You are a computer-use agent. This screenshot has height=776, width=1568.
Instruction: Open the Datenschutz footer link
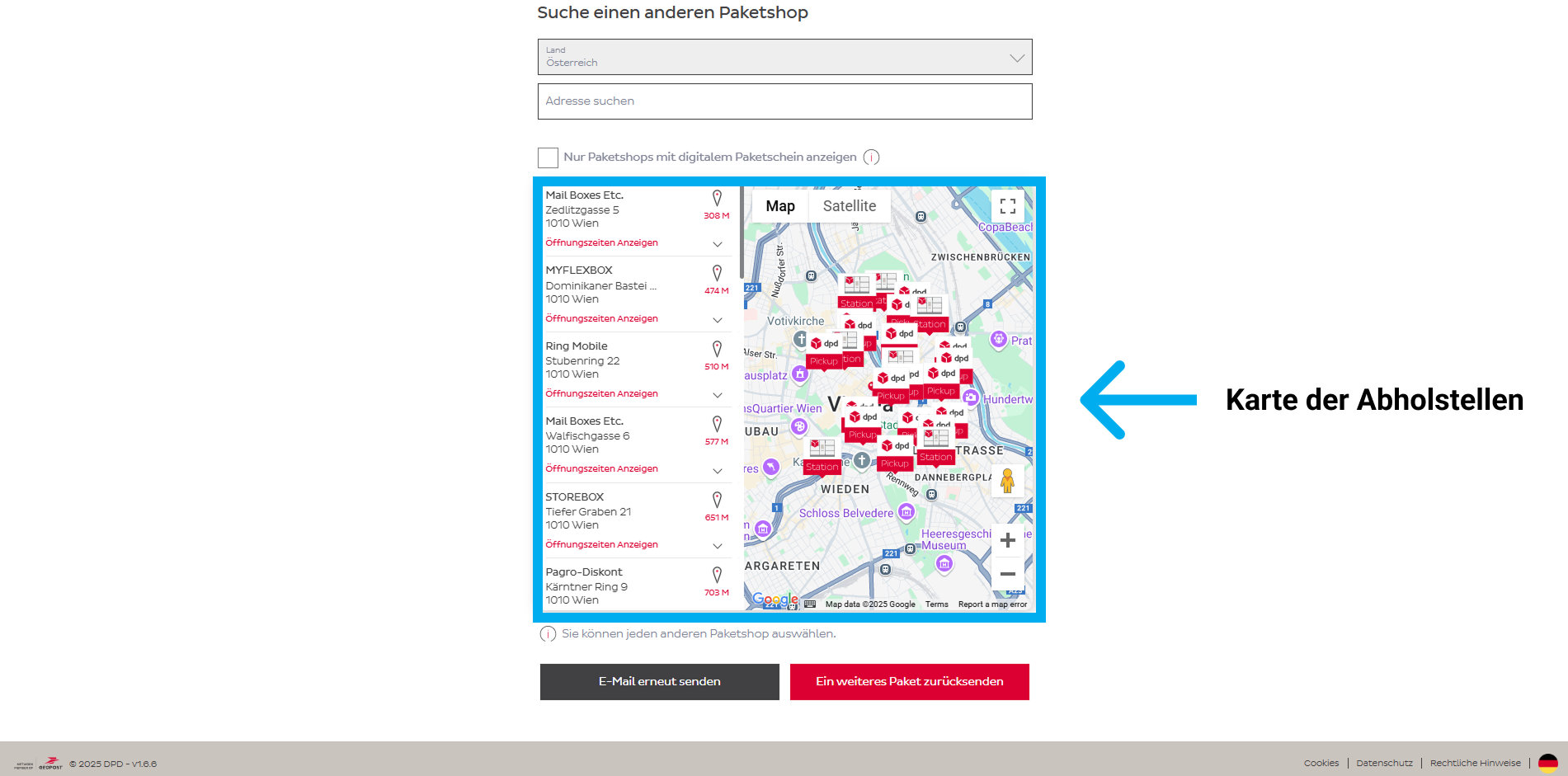tap(1384, 764)
